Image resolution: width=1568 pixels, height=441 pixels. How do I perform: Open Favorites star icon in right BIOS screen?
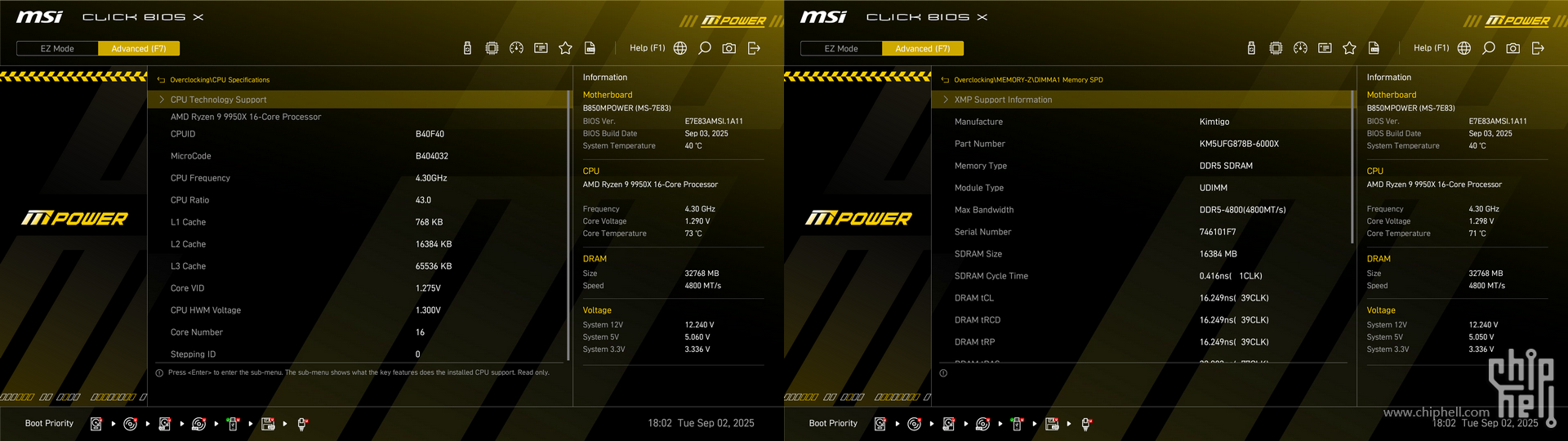pyautogui.click(x=1349, y=48)
